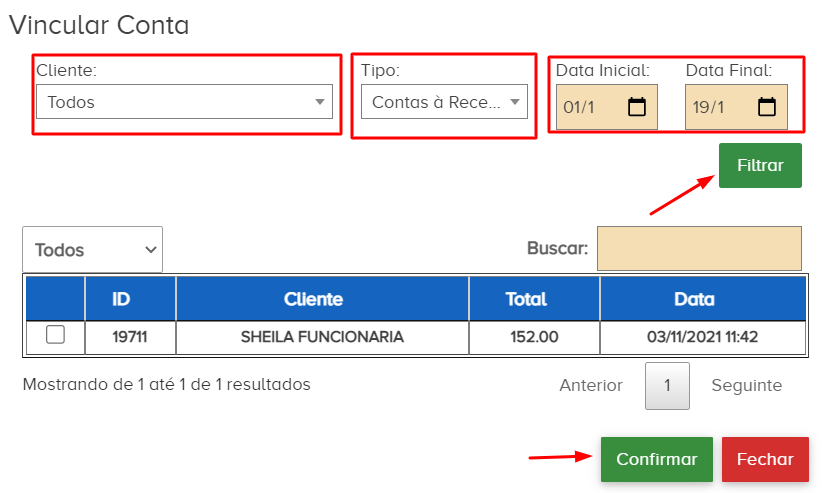Viewport: 825px width, 493px height.
Task: Expand the Cliente dropdown
Action: (184, 102)
